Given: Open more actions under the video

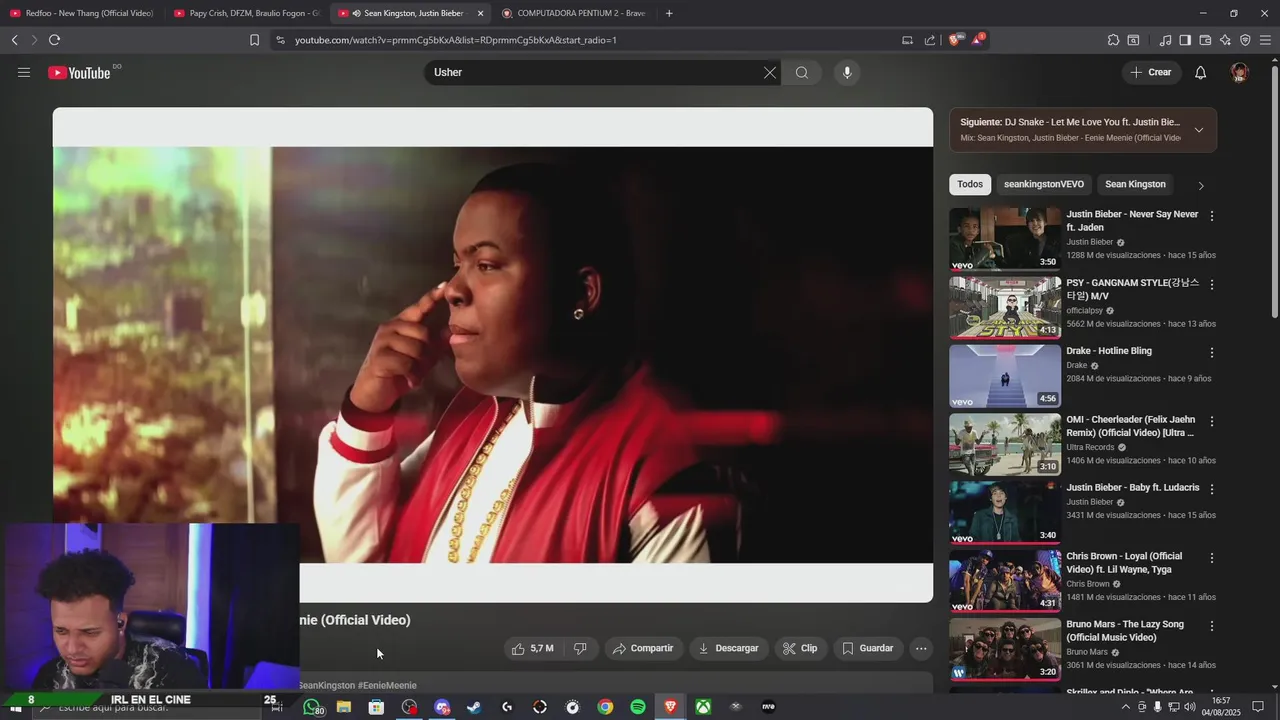Looking at the screenshot, I should (x=921, y=648).
